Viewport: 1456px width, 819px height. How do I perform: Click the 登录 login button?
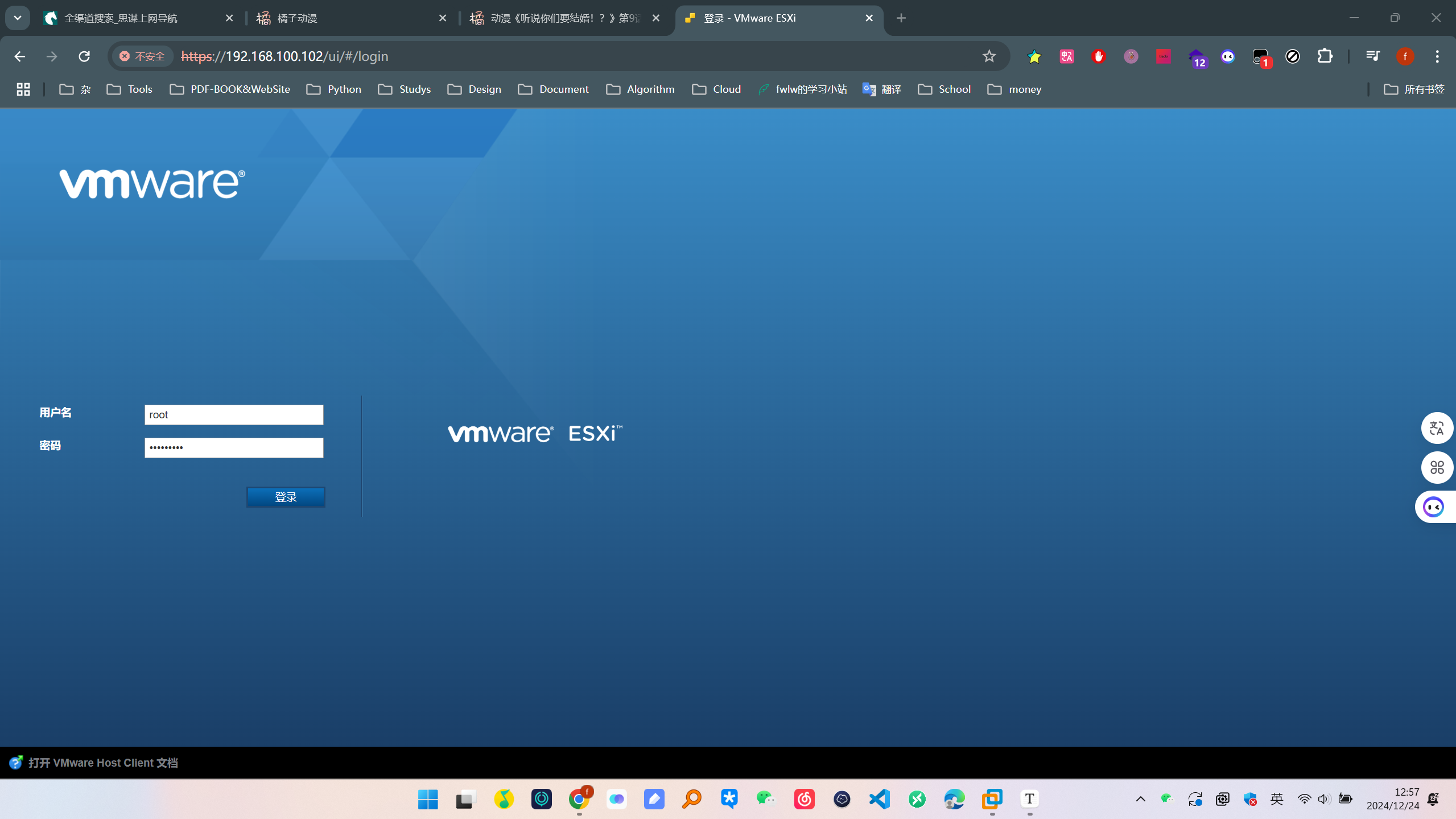pyautogui.click(x=286, y=497)
